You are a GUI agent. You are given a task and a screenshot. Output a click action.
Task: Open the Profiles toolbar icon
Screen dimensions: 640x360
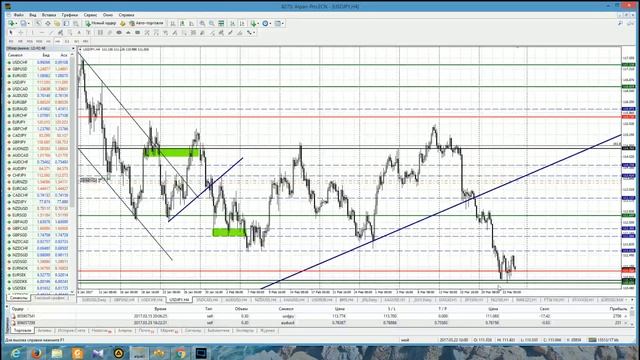[x=23, y=23]
